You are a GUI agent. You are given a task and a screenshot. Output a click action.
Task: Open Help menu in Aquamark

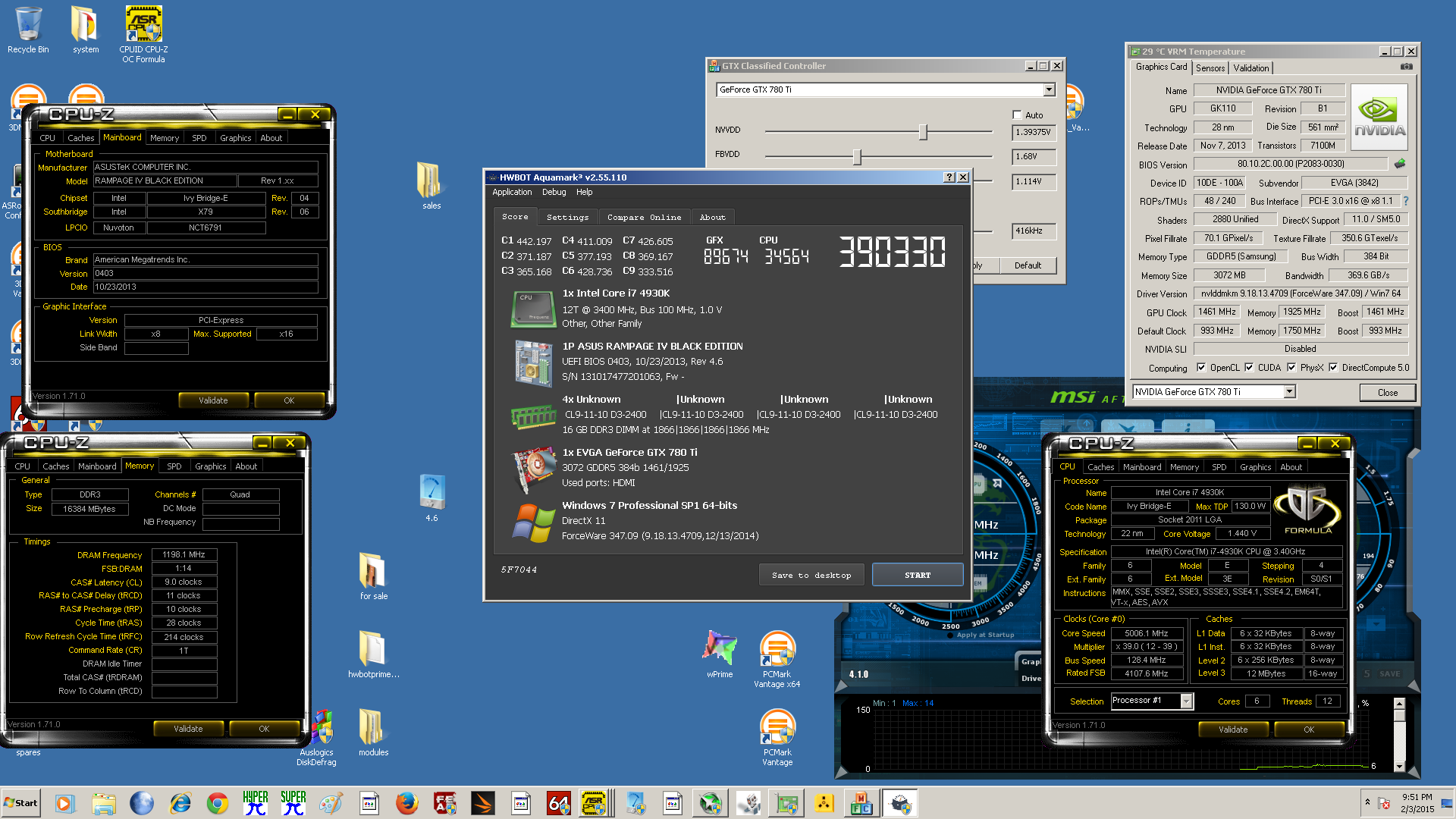point(584,192)
